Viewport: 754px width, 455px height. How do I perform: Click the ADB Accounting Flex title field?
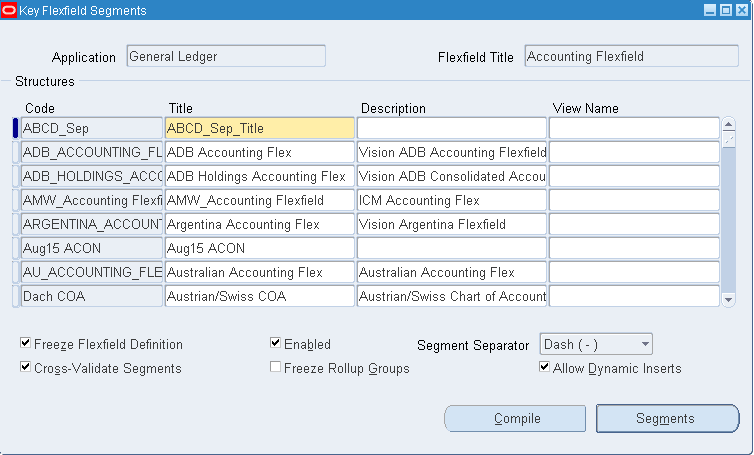click(259, 152)
